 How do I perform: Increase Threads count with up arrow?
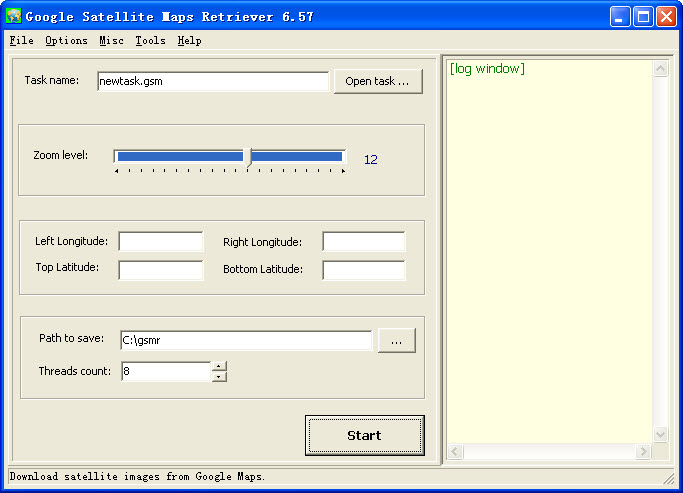click(x=219, y=366)
